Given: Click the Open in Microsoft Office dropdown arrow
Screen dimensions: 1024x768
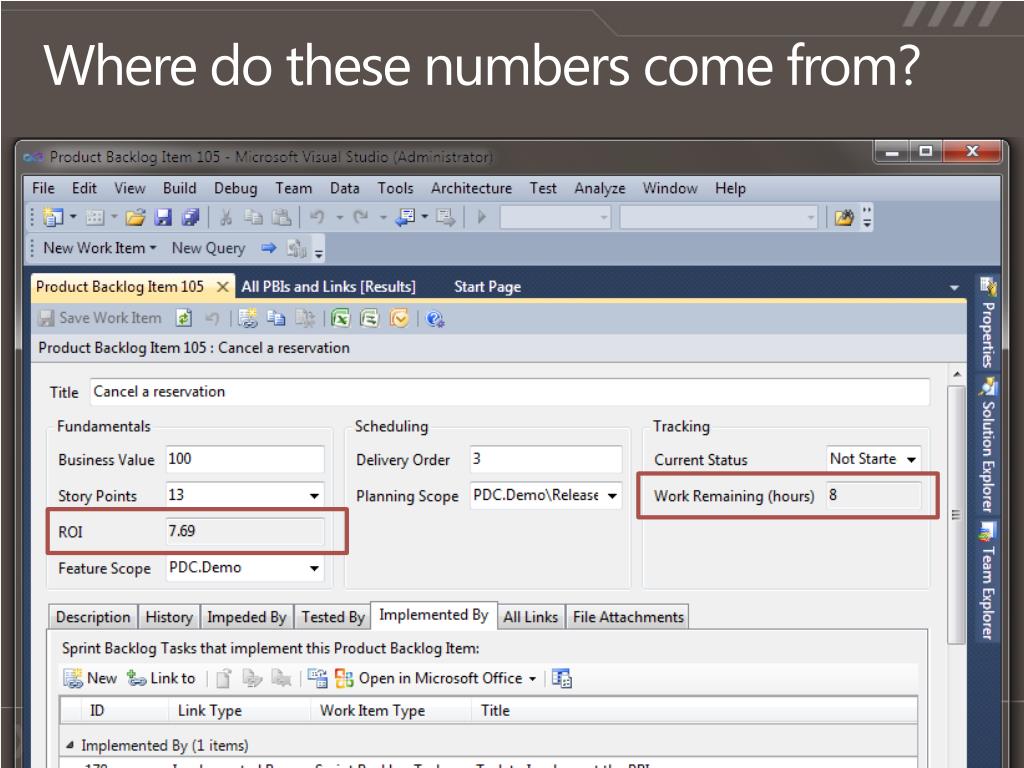Looking at the screenshot, I should tap(532, 679).
